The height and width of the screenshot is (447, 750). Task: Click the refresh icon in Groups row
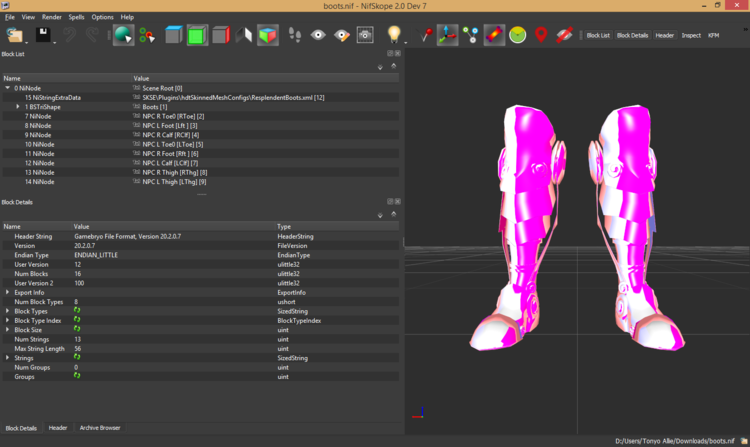[77, 376]
